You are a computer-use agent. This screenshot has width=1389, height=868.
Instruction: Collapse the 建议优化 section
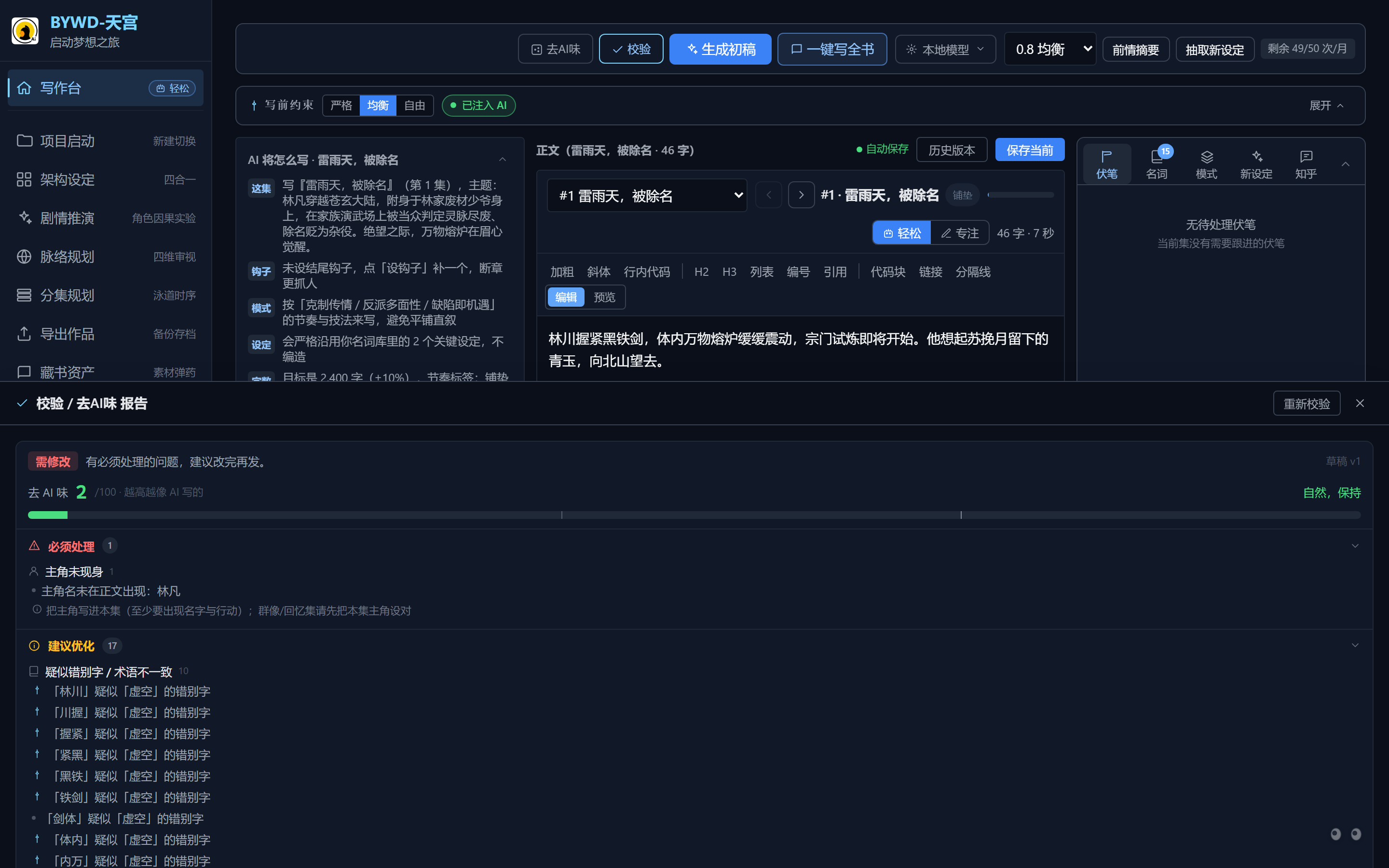(x=1355, y=645)
